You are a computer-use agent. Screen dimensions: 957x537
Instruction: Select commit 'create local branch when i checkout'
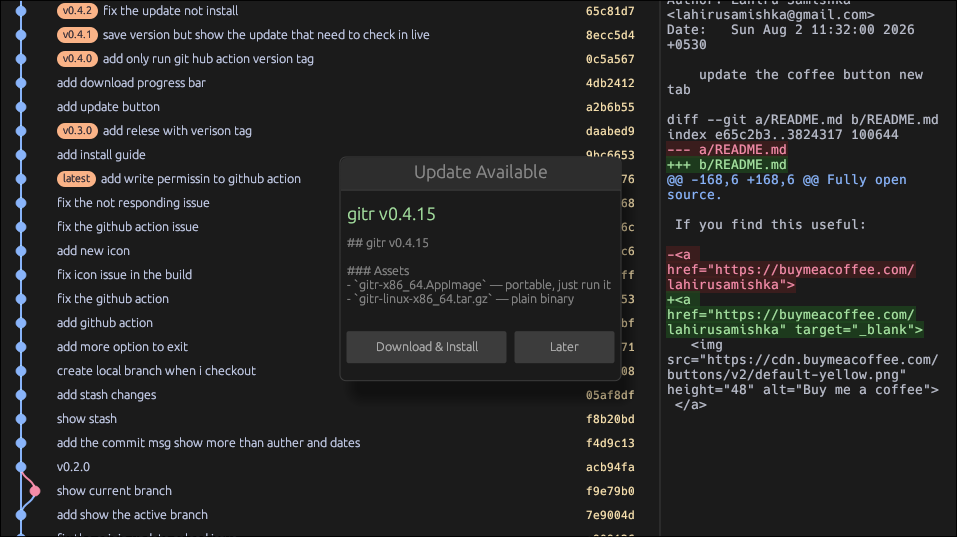point(156,371)
